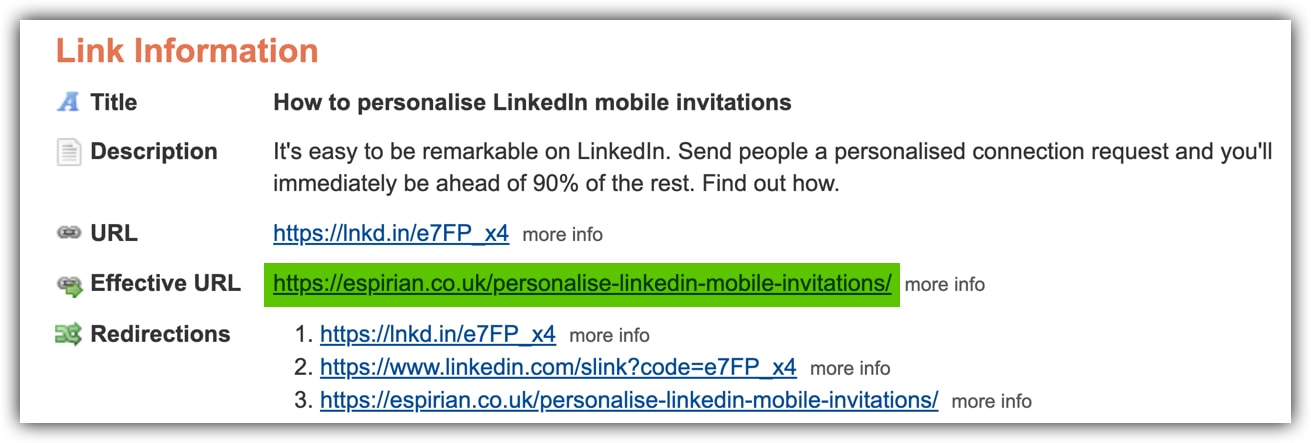Image resolution: width=1311 pixels, height=443 pixels.
Task: Click the Effective URL arrow icon
Action: [67, 285]
